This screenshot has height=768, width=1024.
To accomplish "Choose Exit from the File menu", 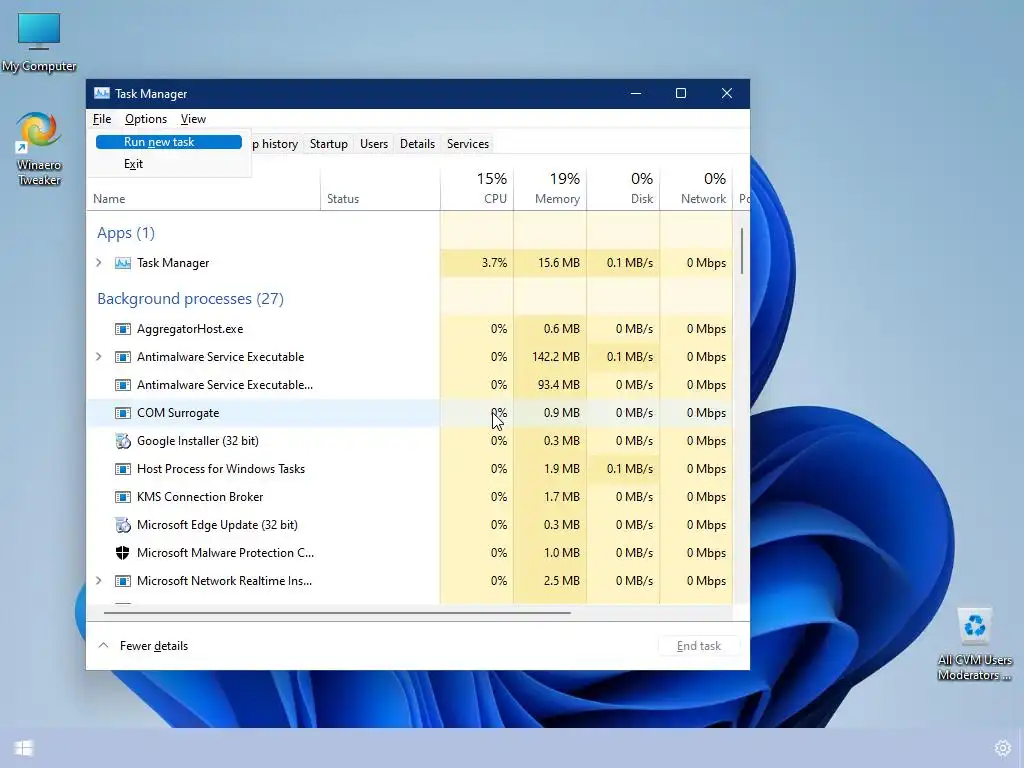I will tap(168, 164).
